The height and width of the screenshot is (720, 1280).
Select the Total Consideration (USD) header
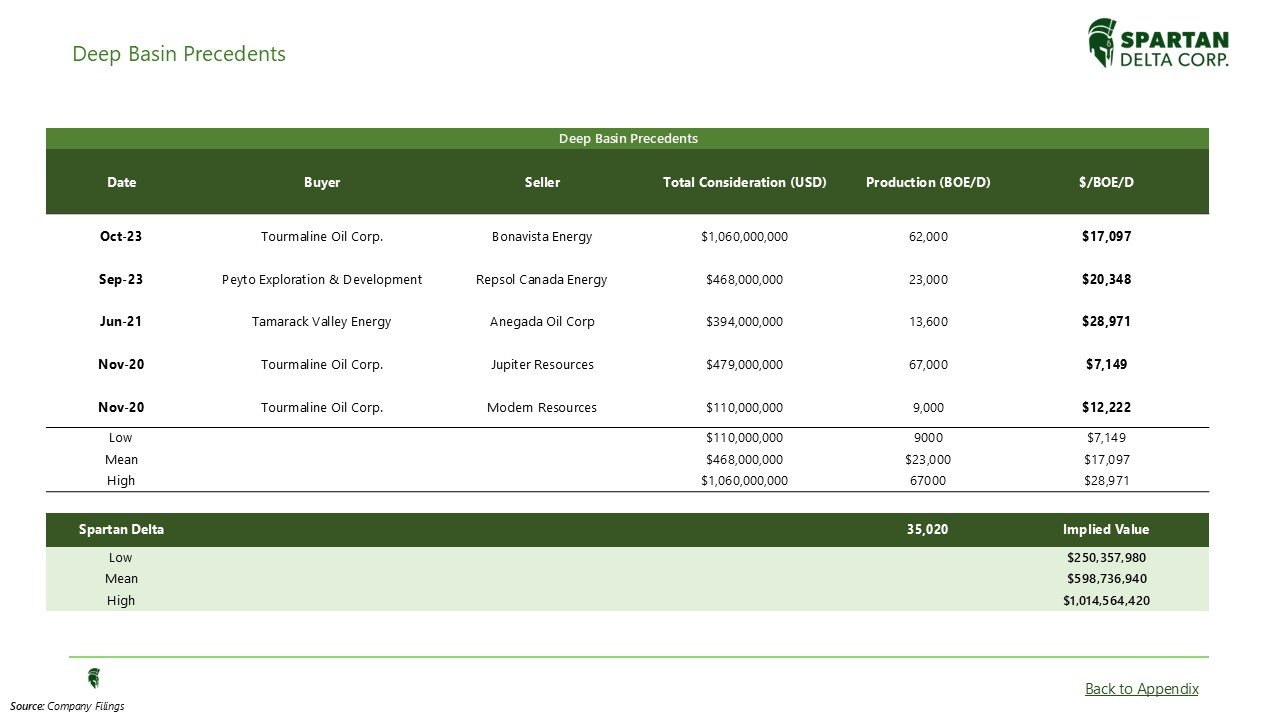(744, 182)
